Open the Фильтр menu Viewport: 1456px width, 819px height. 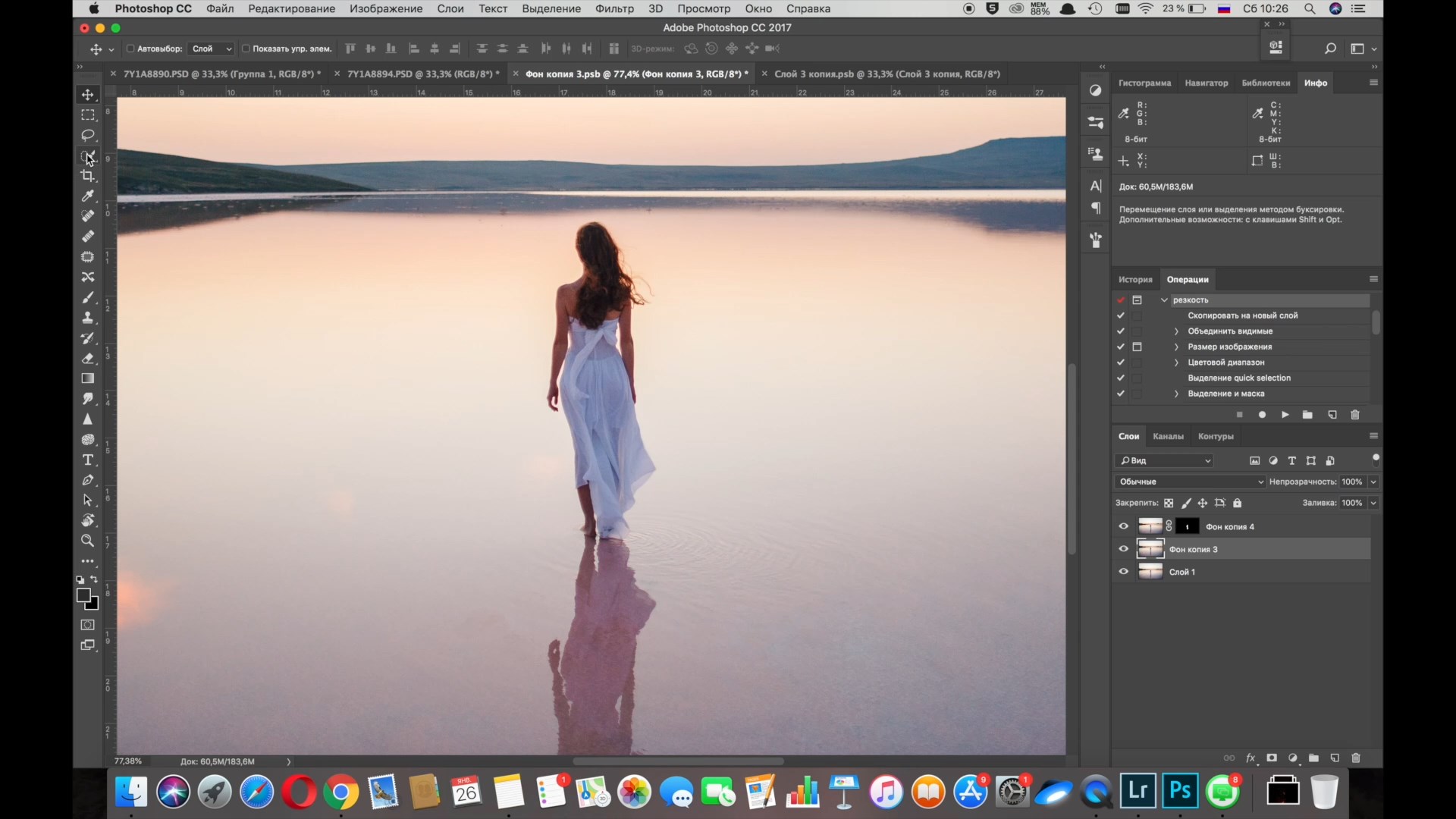click(x=614, y=8)
